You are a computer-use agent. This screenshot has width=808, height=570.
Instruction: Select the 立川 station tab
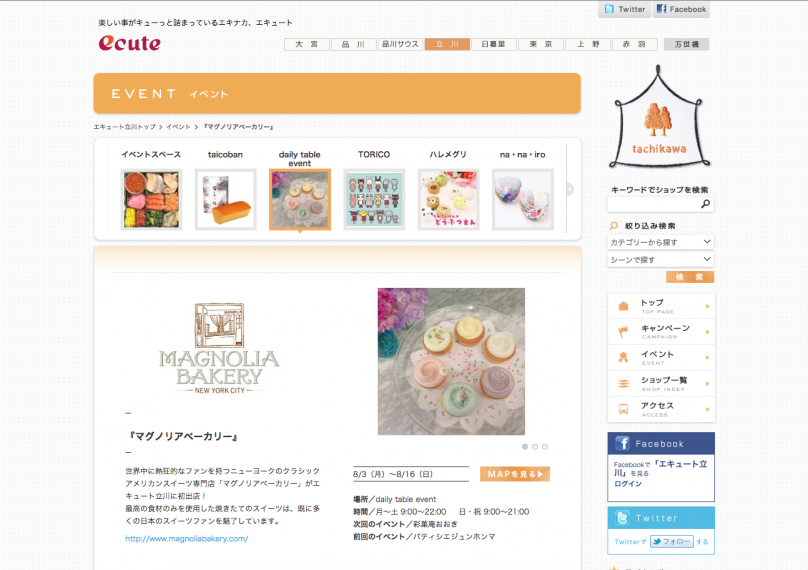point(447,44)
